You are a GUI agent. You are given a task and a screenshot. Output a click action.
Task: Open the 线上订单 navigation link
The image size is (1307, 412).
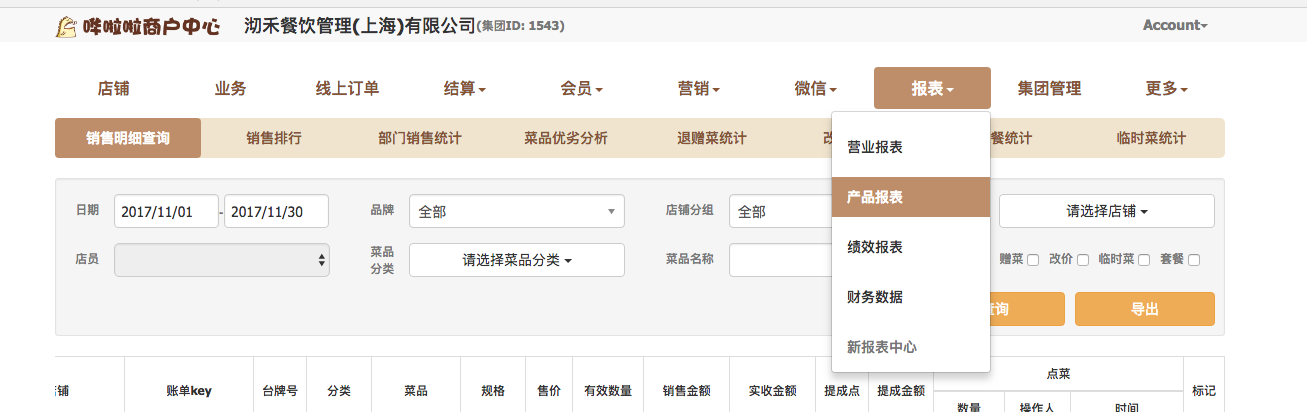click(x=347, y=88)
